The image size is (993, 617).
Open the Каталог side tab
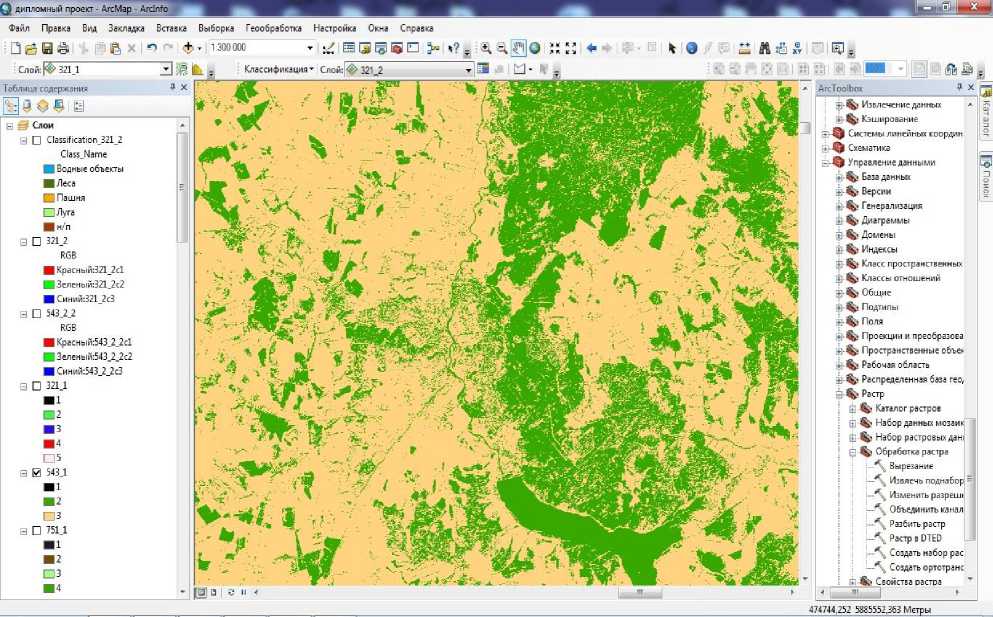pyautogui.click(x=985, y=115)
